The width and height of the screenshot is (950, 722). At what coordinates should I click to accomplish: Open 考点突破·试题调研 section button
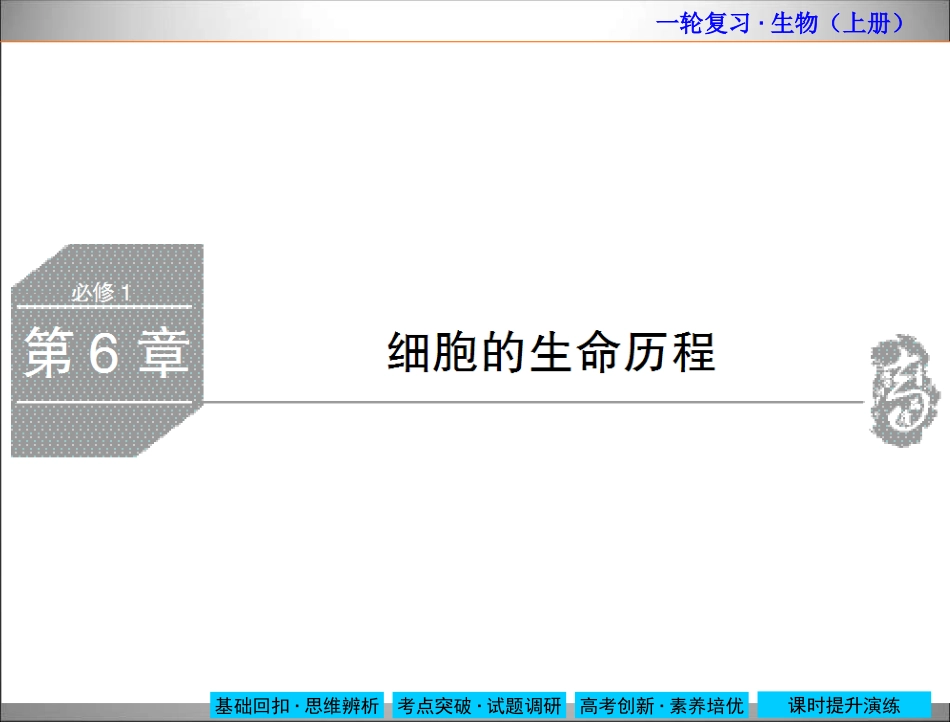pos(479,705)
